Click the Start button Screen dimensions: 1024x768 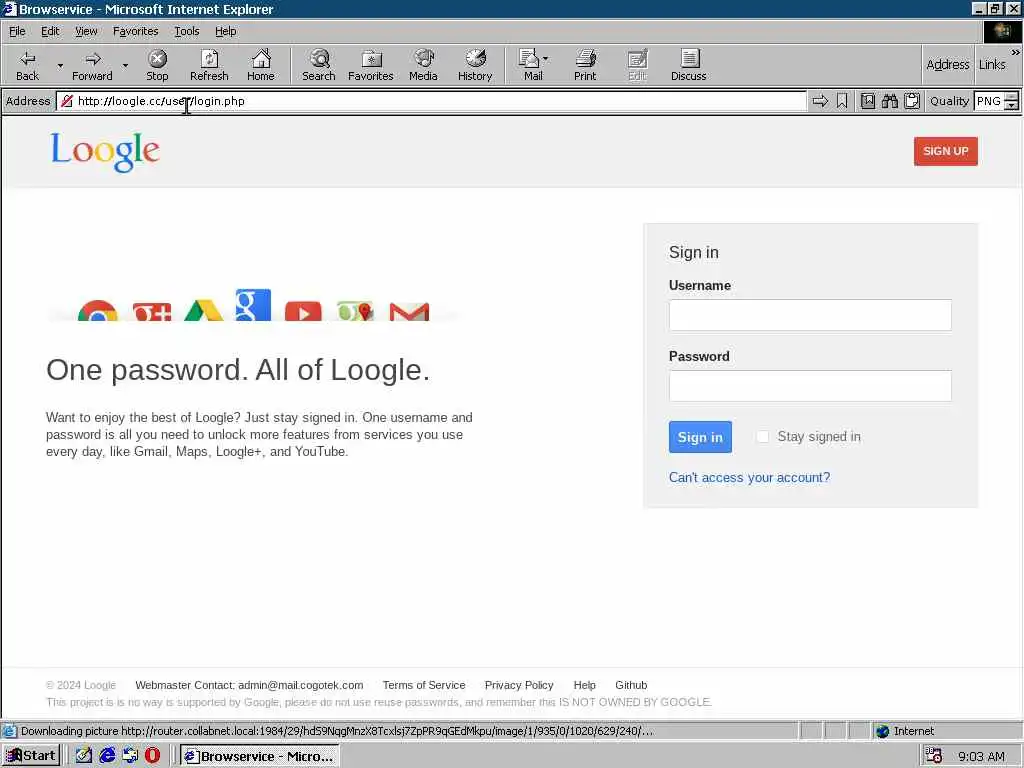(x=31, y=756)
